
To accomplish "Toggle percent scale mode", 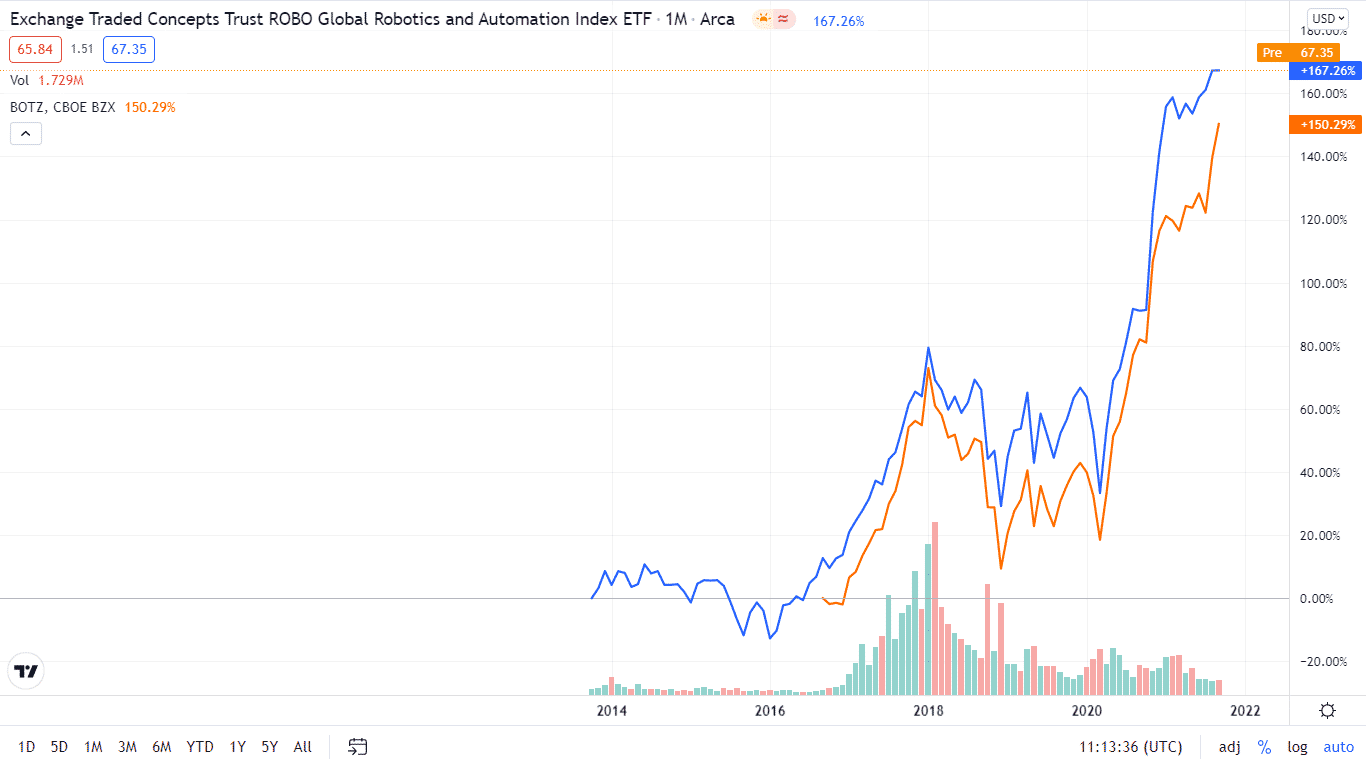I will click(1264, 746).
